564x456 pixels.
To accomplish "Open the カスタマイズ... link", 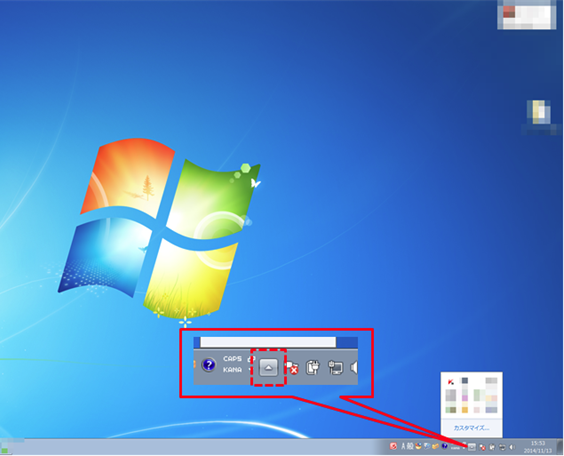I will [471, 428].
